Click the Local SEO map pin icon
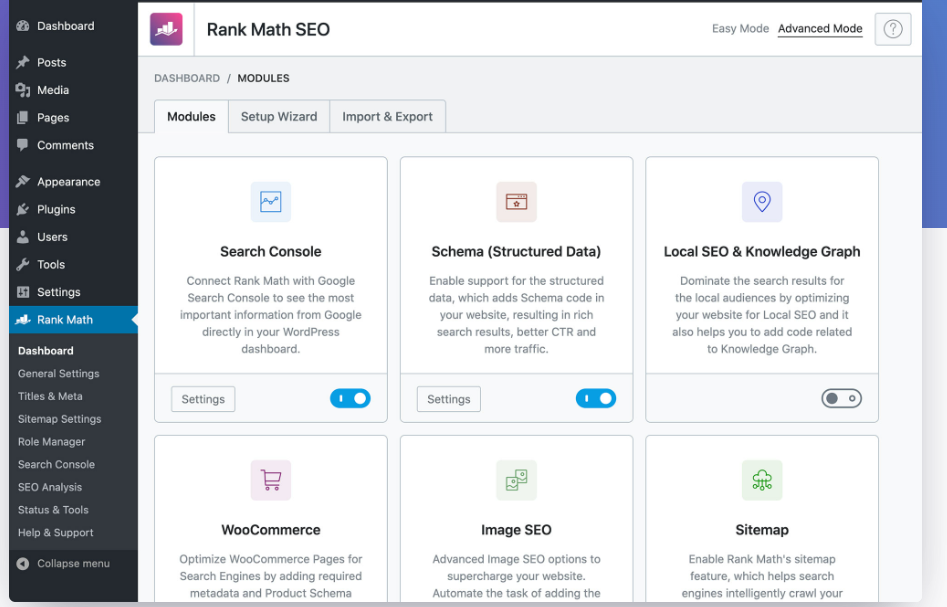This screenshot has width=947, height=607. point(762,202)
